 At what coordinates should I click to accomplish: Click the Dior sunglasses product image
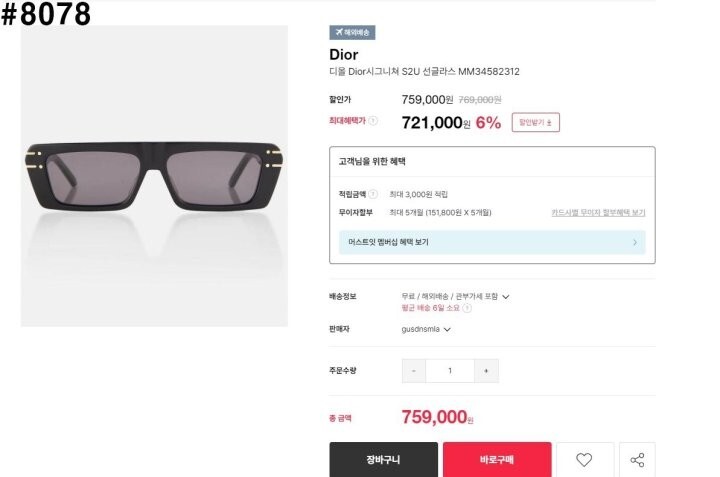pyautogui.click(x=154, y=176)
